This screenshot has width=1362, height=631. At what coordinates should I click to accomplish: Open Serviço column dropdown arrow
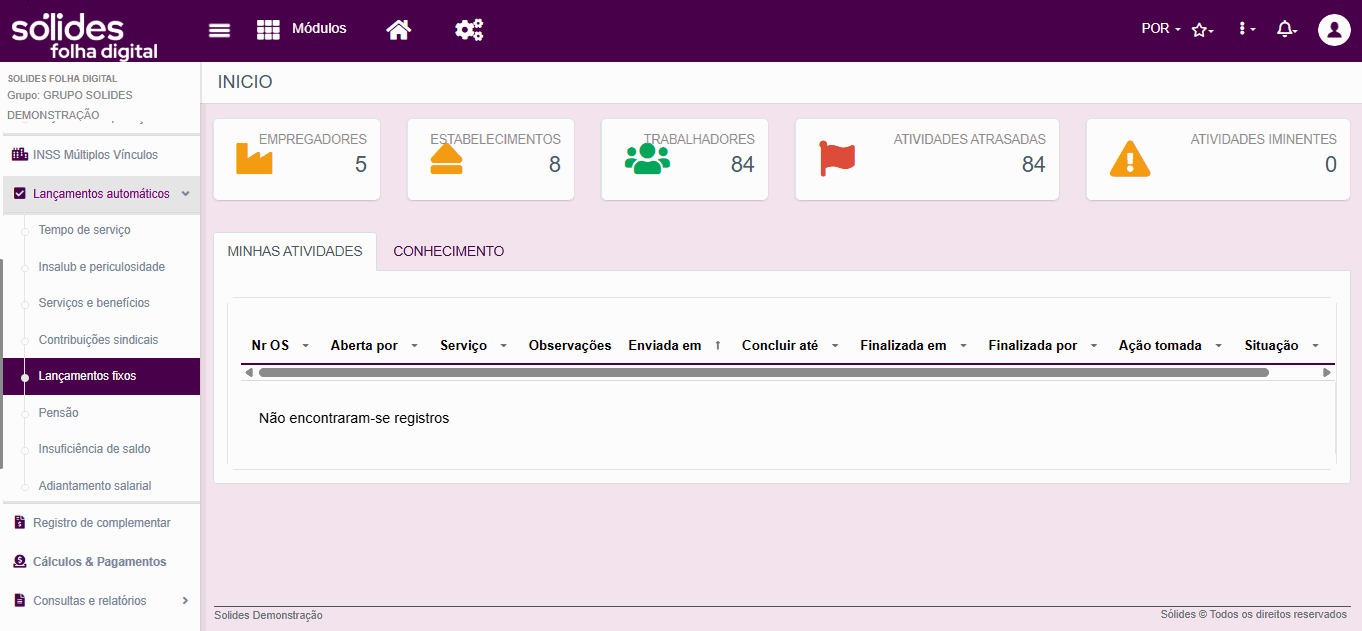click(503, 346)
